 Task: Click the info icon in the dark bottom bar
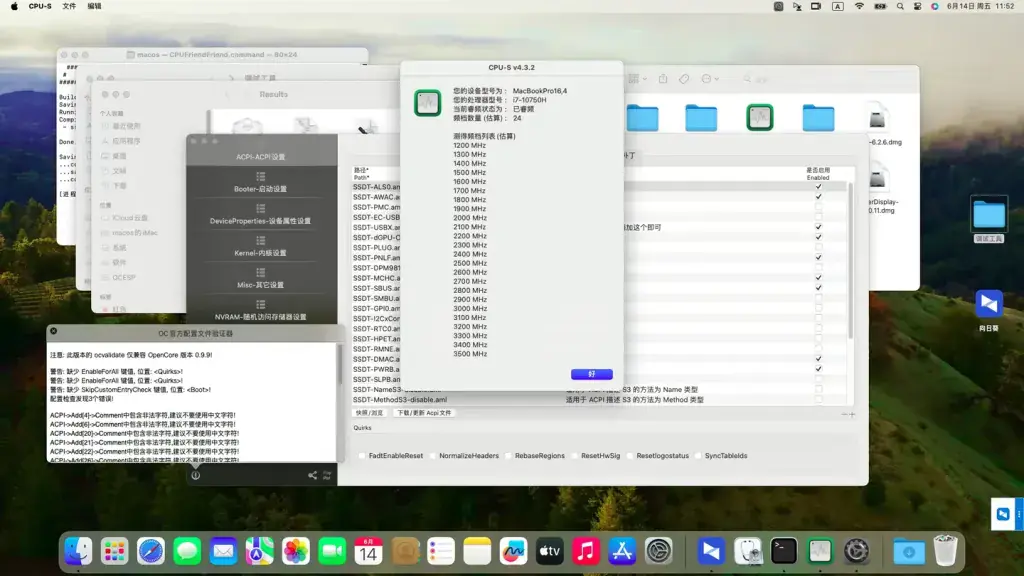(196, 475)
